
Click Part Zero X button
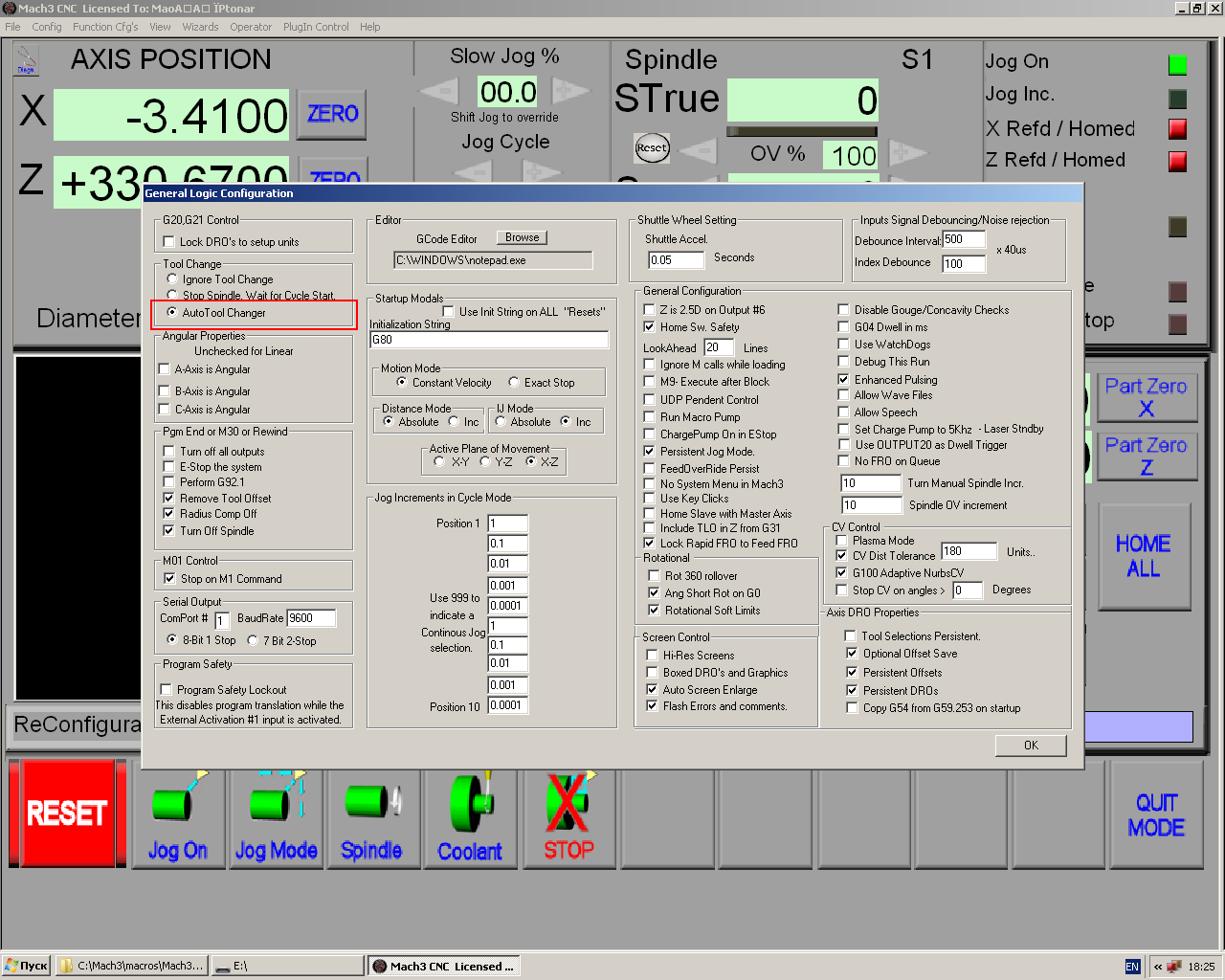(1146, 397)
